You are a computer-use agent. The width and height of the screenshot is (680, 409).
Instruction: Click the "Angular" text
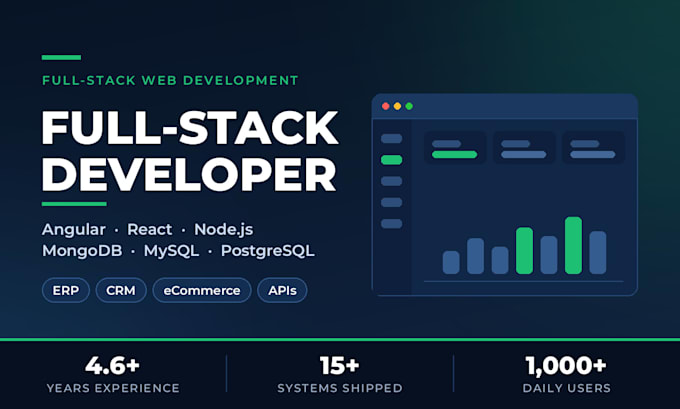pyautogui.click(x=74, y=229)
